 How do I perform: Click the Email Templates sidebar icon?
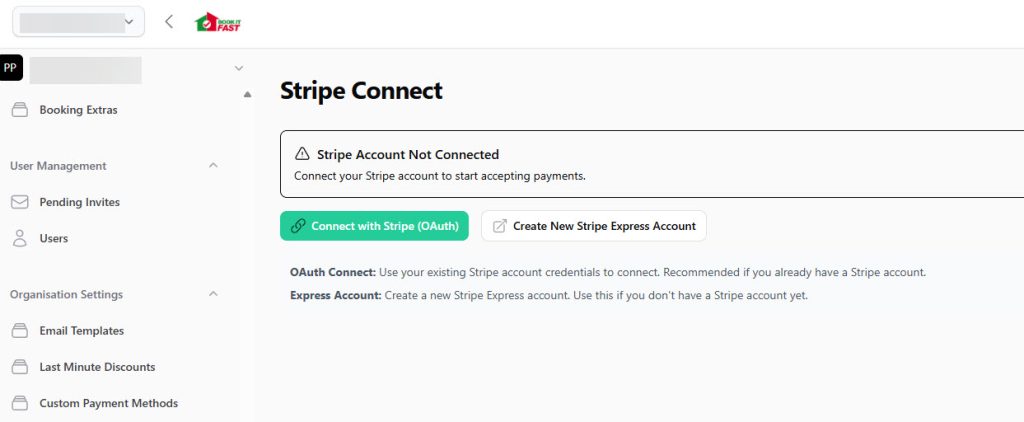pos(19,331)
